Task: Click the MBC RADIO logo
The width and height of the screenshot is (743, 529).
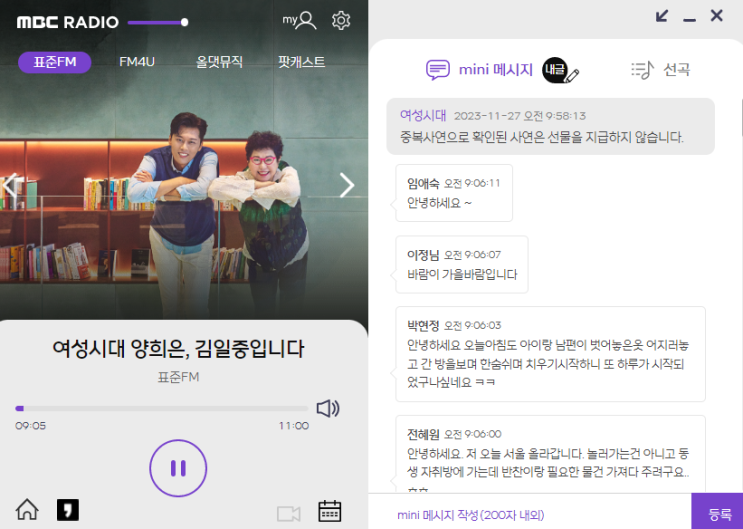Action: (68, 22)
